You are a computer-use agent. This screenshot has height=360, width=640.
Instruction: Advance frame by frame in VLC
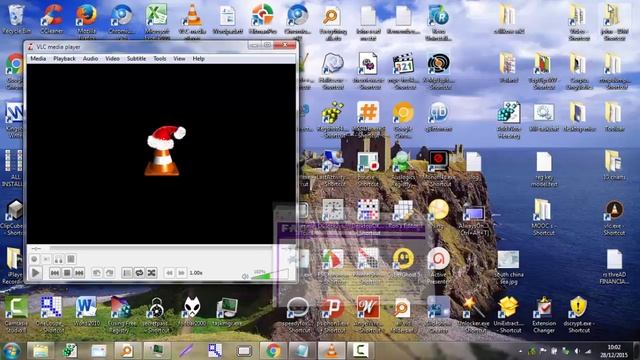coord(71,259)
